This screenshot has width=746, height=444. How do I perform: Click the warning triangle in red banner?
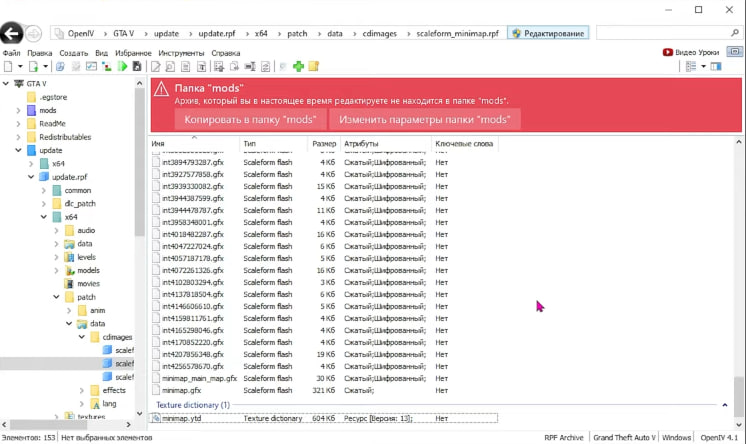[161, 89]
